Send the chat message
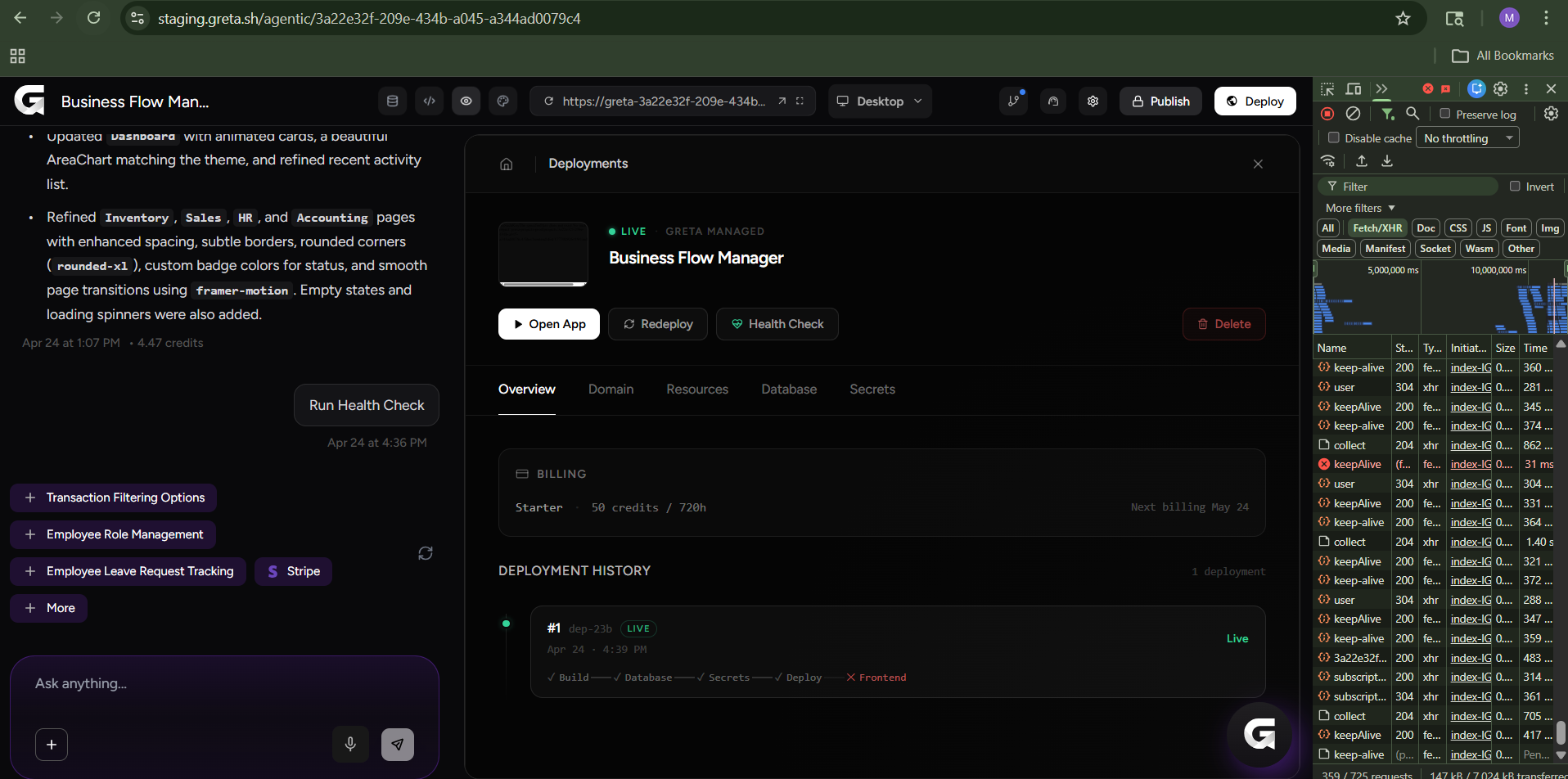 (x=398, y=745)
